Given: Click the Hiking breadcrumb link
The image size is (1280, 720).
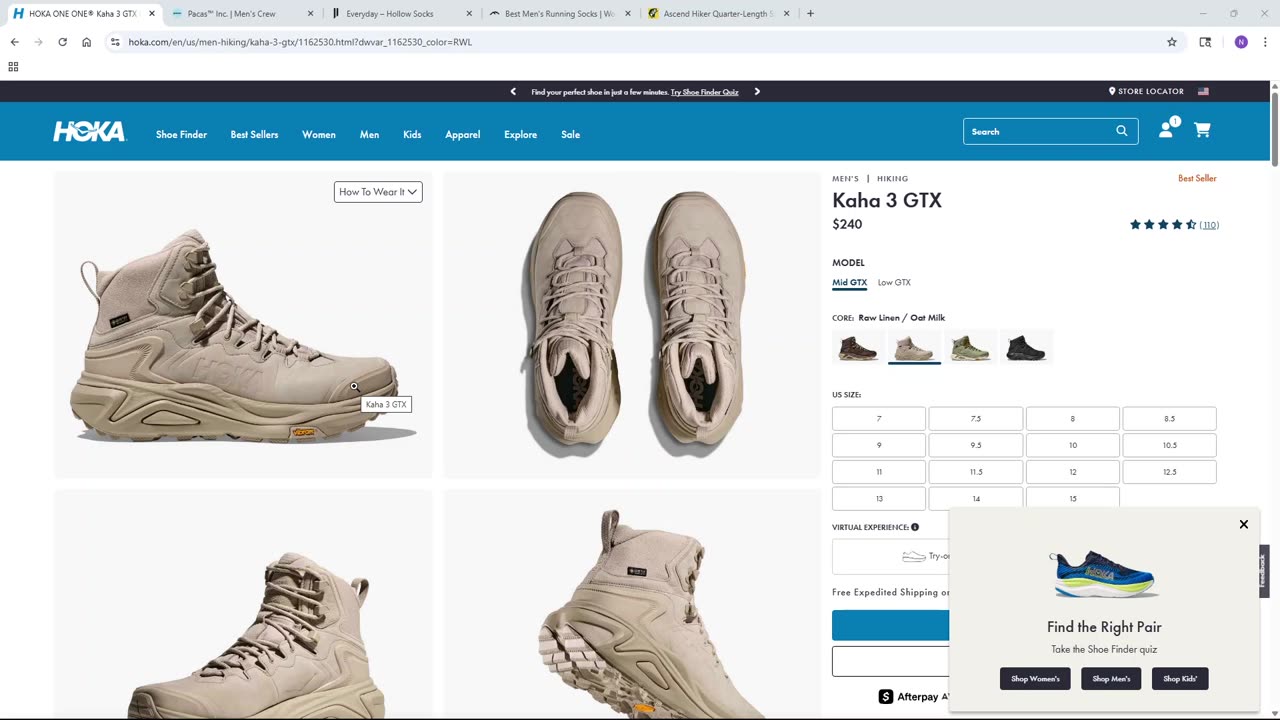Looking at the screenshot, I should coord(893,179).
